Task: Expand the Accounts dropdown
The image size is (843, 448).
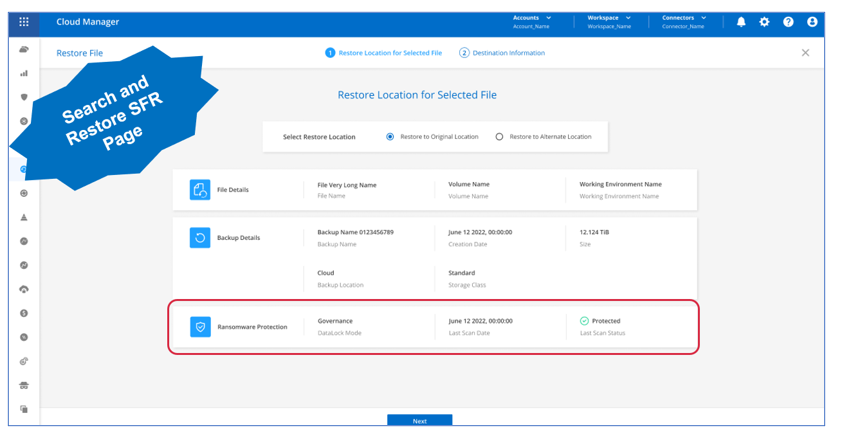Action: 532,18
